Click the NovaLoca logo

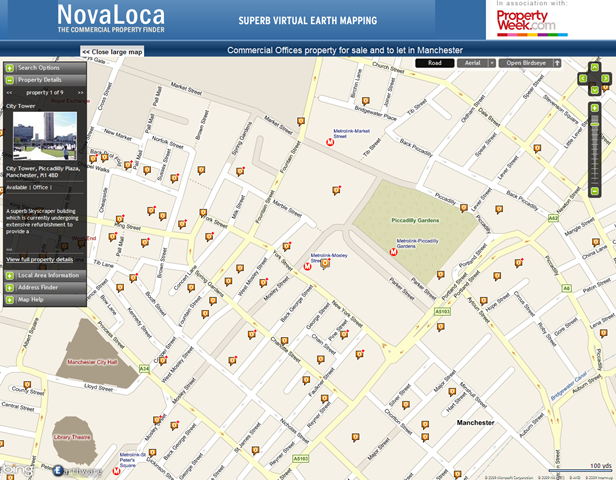tap(111, 18)
